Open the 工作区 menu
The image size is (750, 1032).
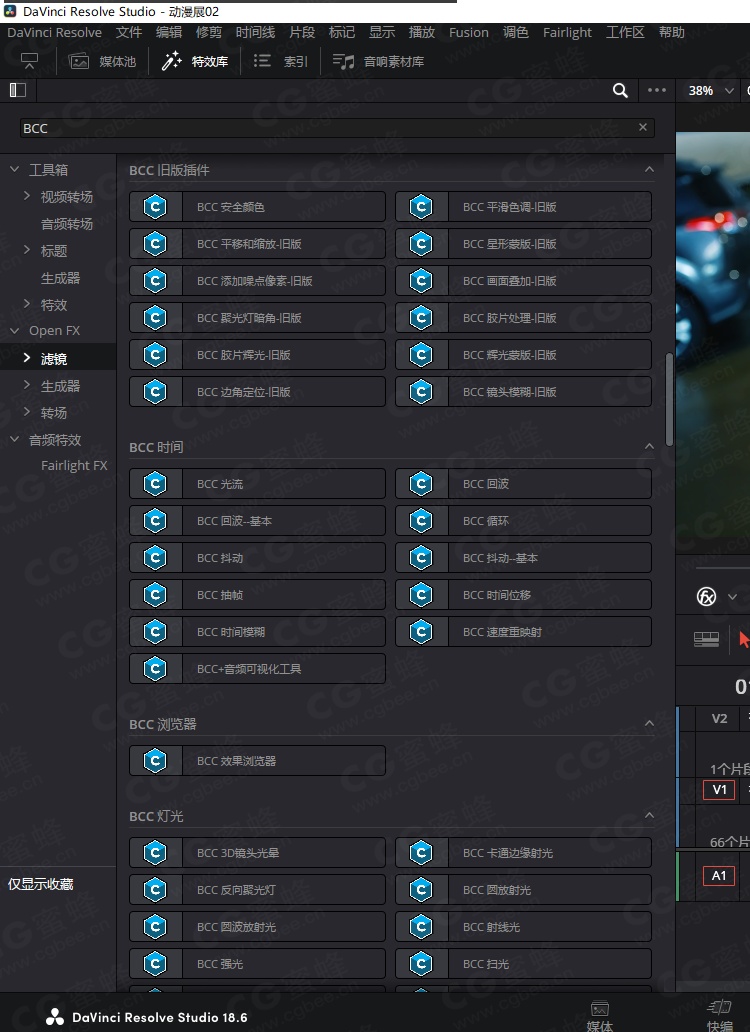[625, 32]
